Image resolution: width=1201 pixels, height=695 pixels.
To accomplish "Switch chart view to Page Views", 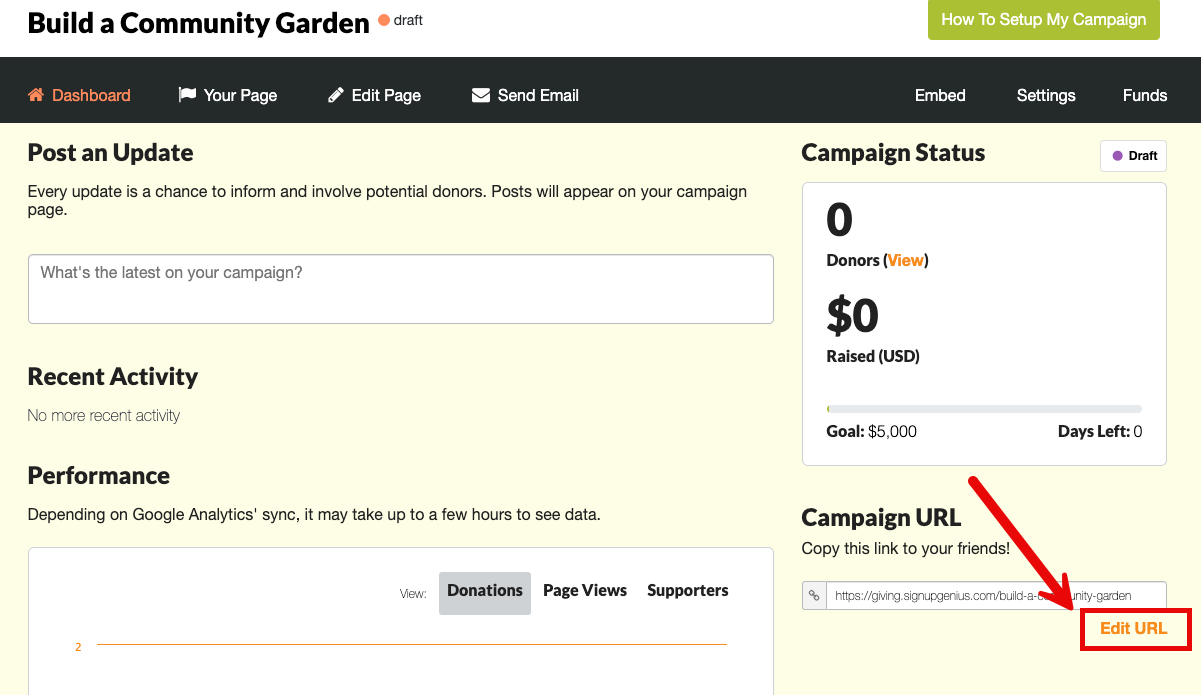I will 585,590.
